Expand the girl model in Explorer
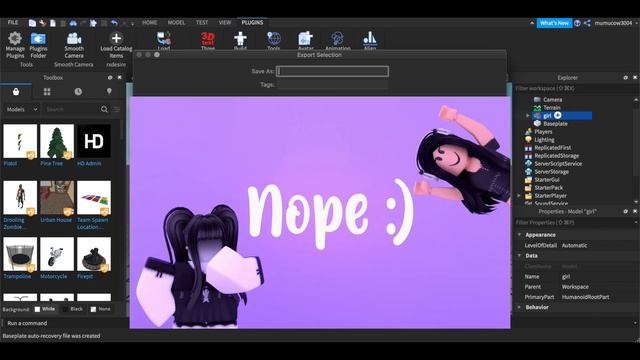 pos(528,116)
